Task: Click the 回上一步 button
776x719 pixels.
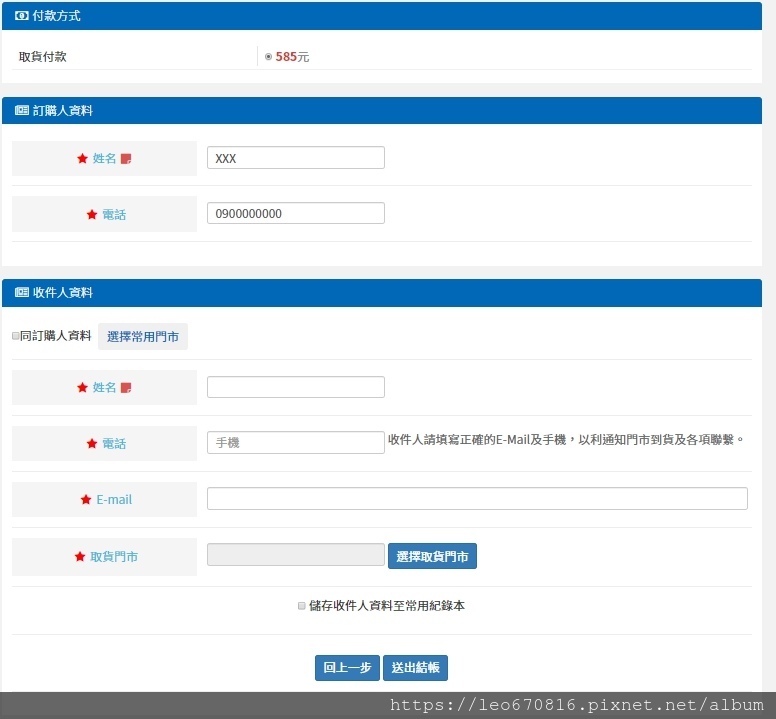Action: pos(347,668)
